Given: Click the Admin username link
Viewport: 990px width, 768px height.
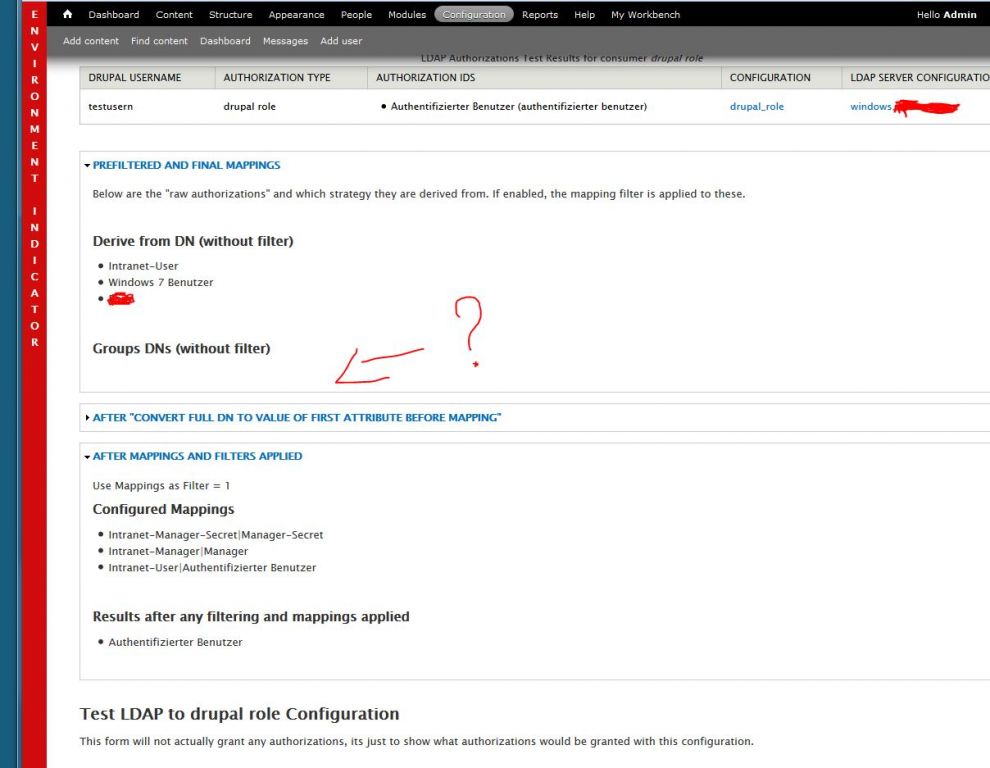Looking at the screenshot, I should point(959,15).
